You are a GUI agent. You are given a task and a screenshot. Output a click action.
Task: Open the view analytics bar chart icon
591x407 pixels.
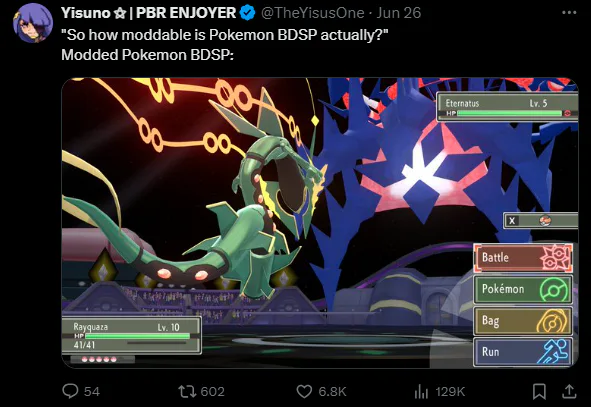(421, 392)
